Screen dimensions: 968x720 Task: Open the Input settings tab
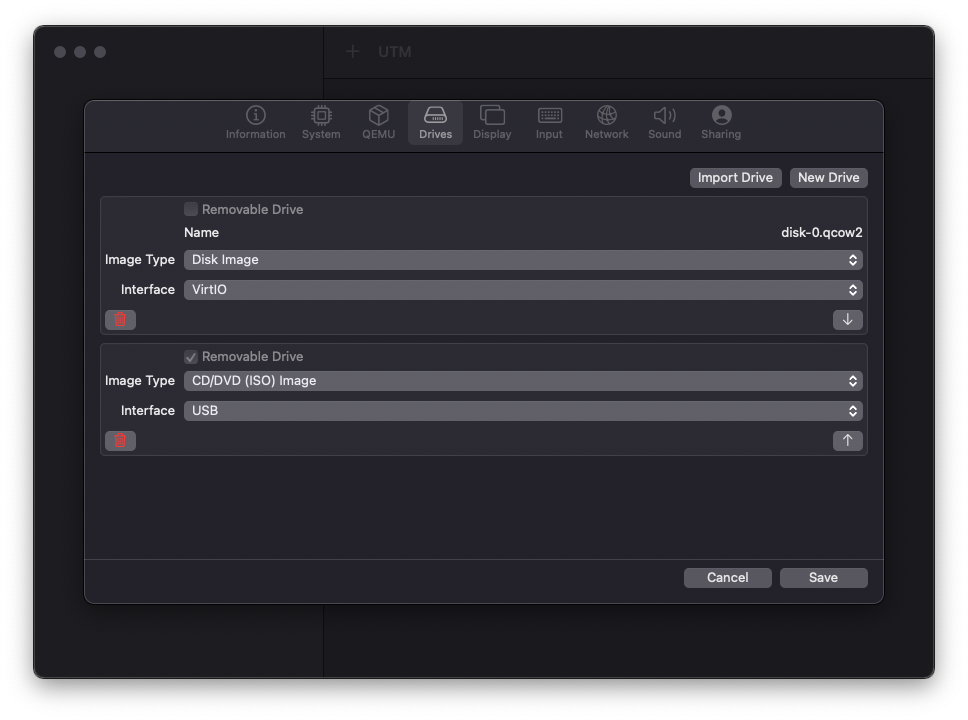pos(549,122)
